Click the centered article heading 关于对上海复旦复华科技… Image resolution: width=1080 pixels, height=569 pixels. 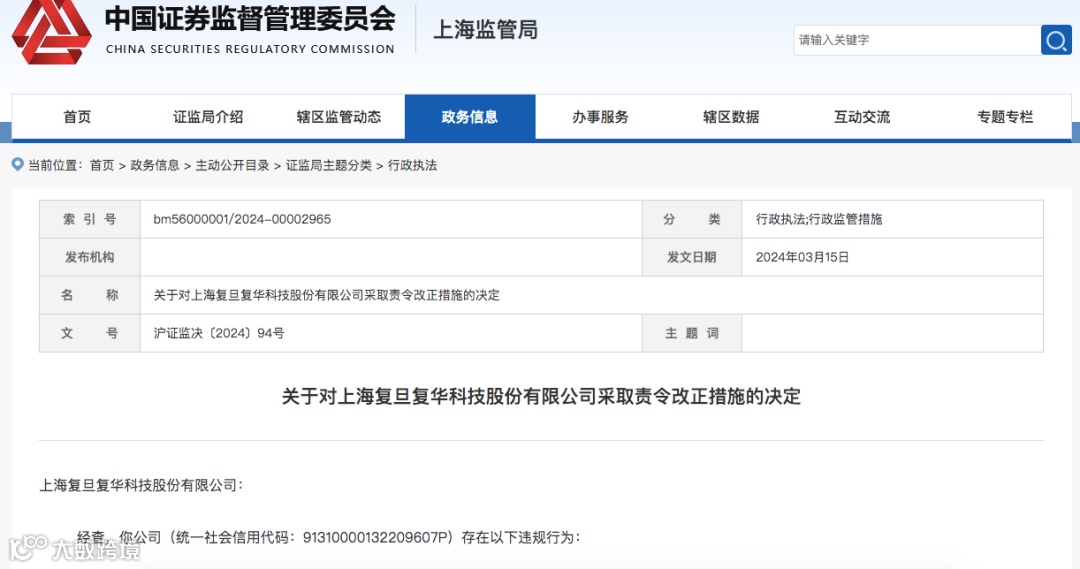pos(541,396)
